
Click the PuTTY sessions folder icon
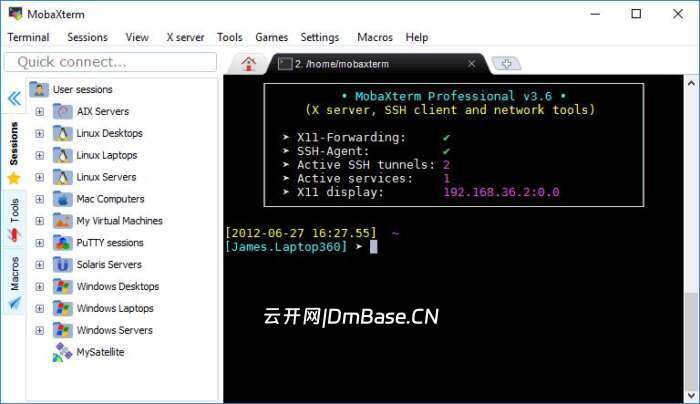[x=62, y=242]
